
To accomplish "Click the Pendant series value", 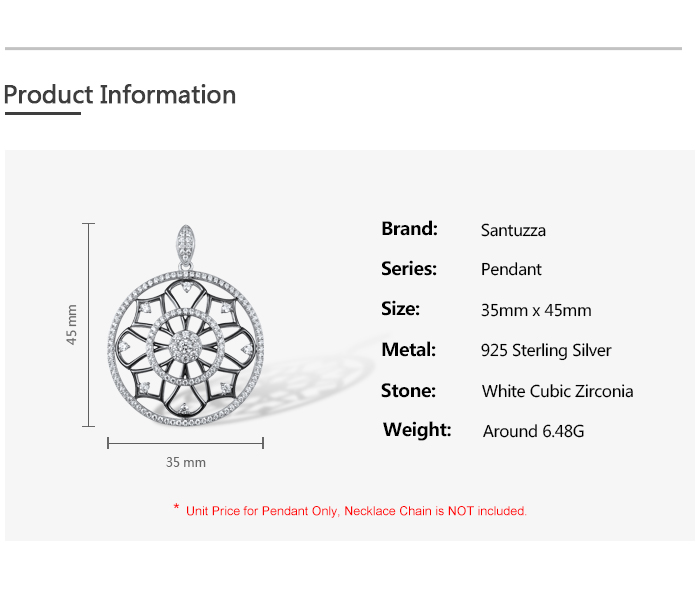I will click(x=511, y=269).
